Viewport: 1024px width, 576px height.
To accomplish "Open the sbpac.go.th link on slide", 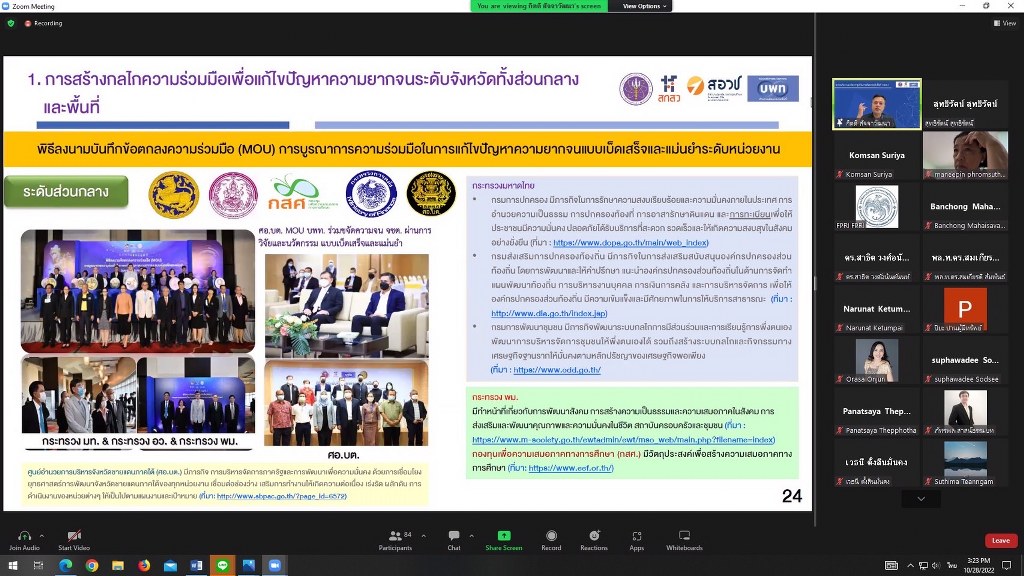I will [281, 496].
